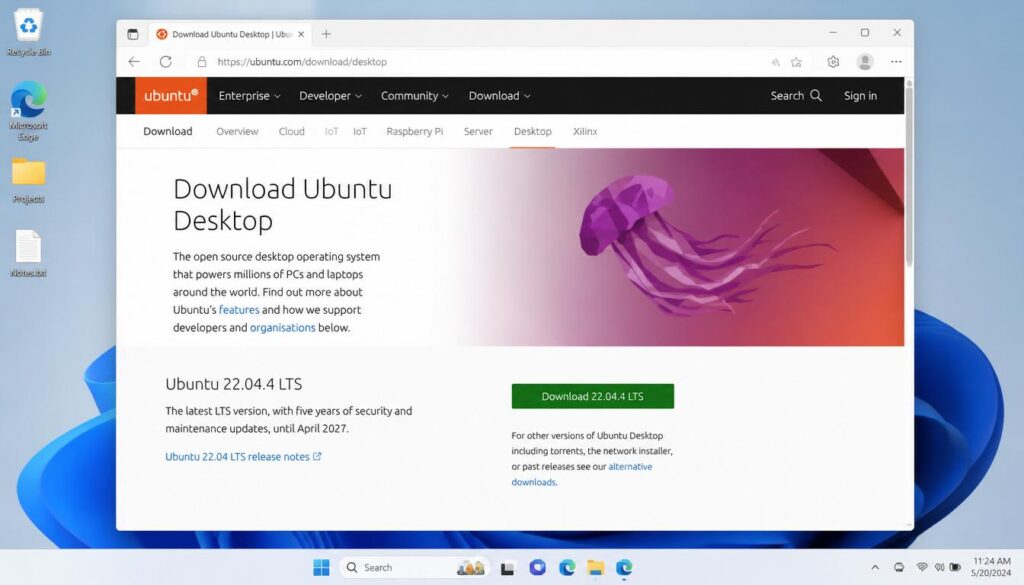Switch to the Overview sub-navigation tab
Viewport: 1024px width, 585px height.
(237, 131)
